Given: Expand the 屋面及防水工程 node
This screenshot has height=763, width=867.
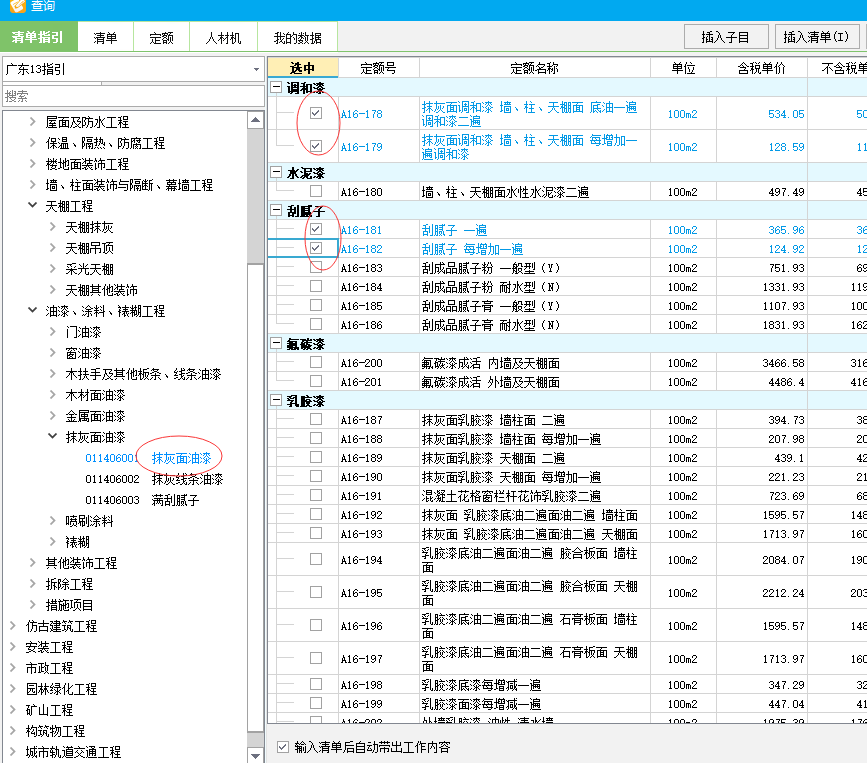Looking at the screenshot, I should (33, 122).
